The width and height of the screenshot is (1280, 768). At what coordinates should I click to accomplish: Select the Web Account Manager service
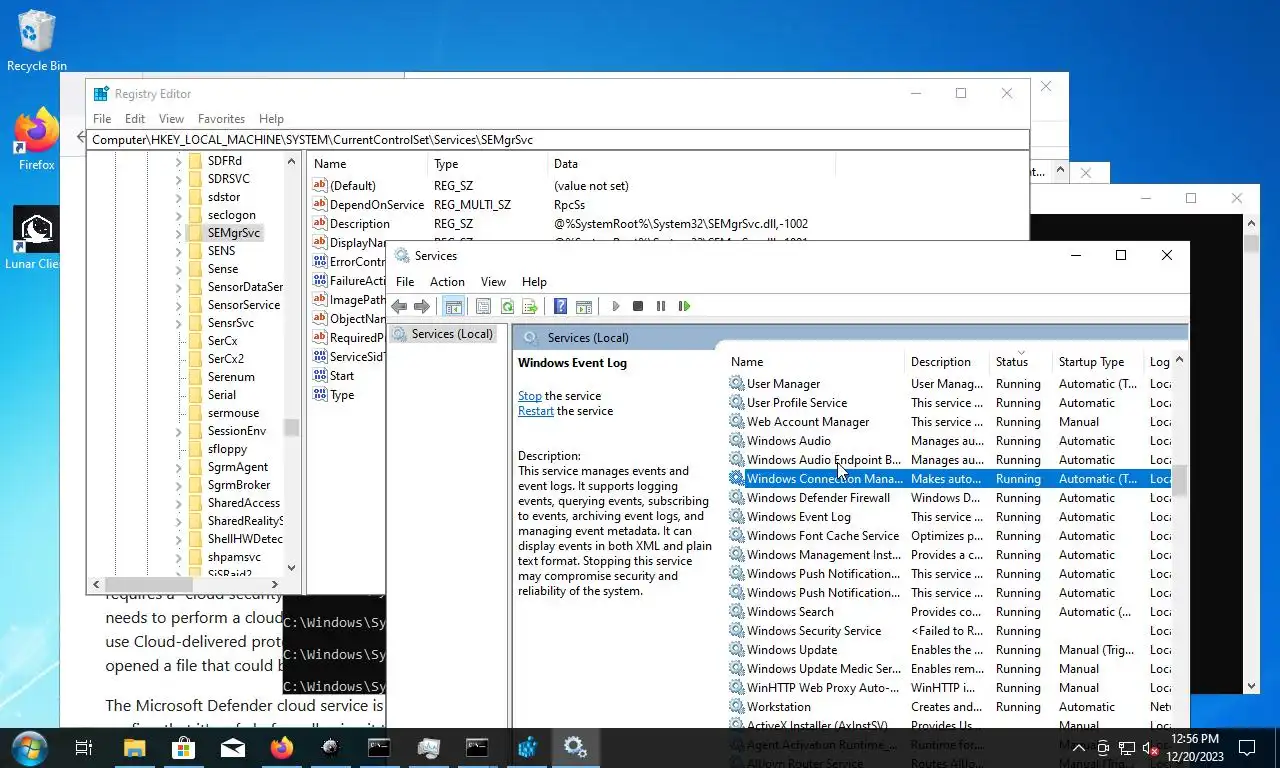[949, 422]
